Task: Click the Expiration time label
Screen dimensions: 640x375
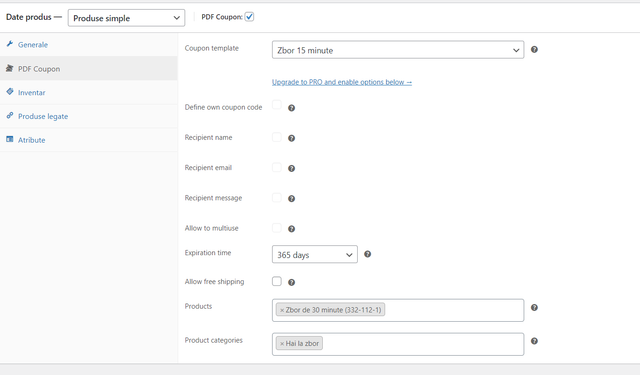Action: (x=208, y=253)
